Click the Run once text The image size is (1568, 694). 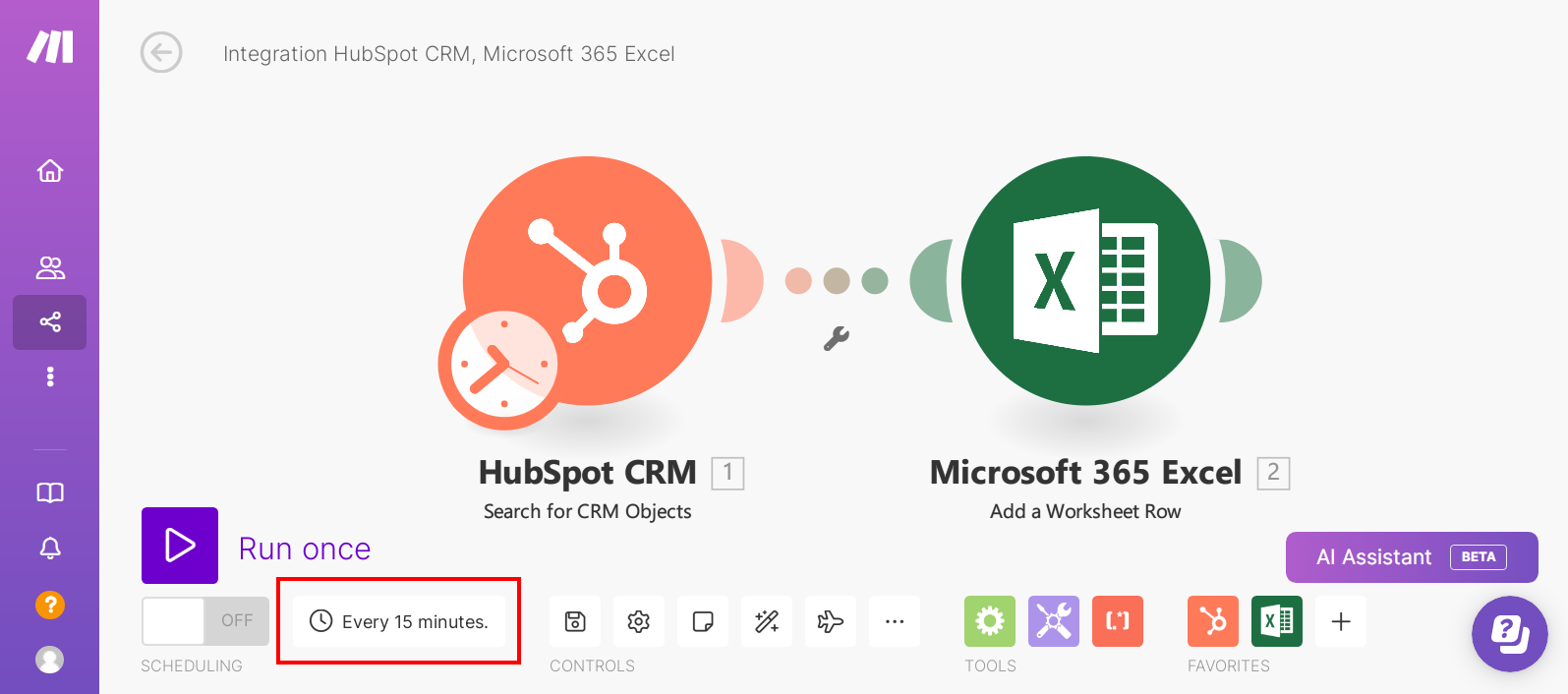pyautogui.click(x=305, y=549)
